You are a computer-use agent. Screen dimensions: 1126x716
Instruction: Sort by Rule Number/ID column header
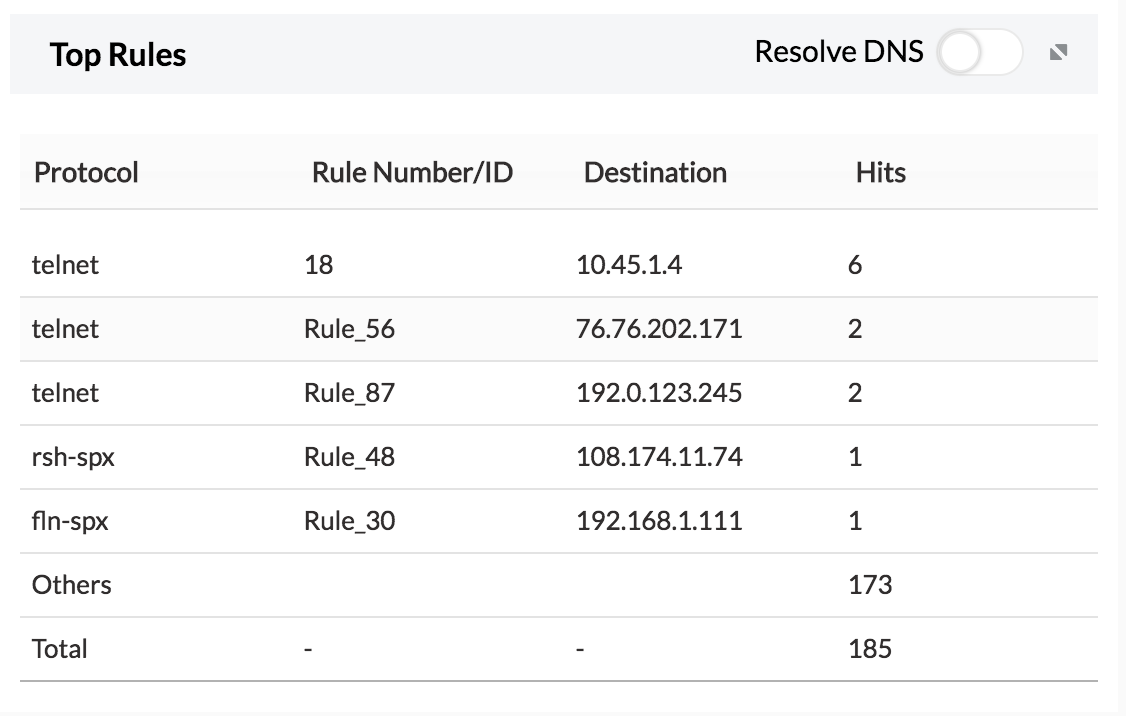pos(412,172)
